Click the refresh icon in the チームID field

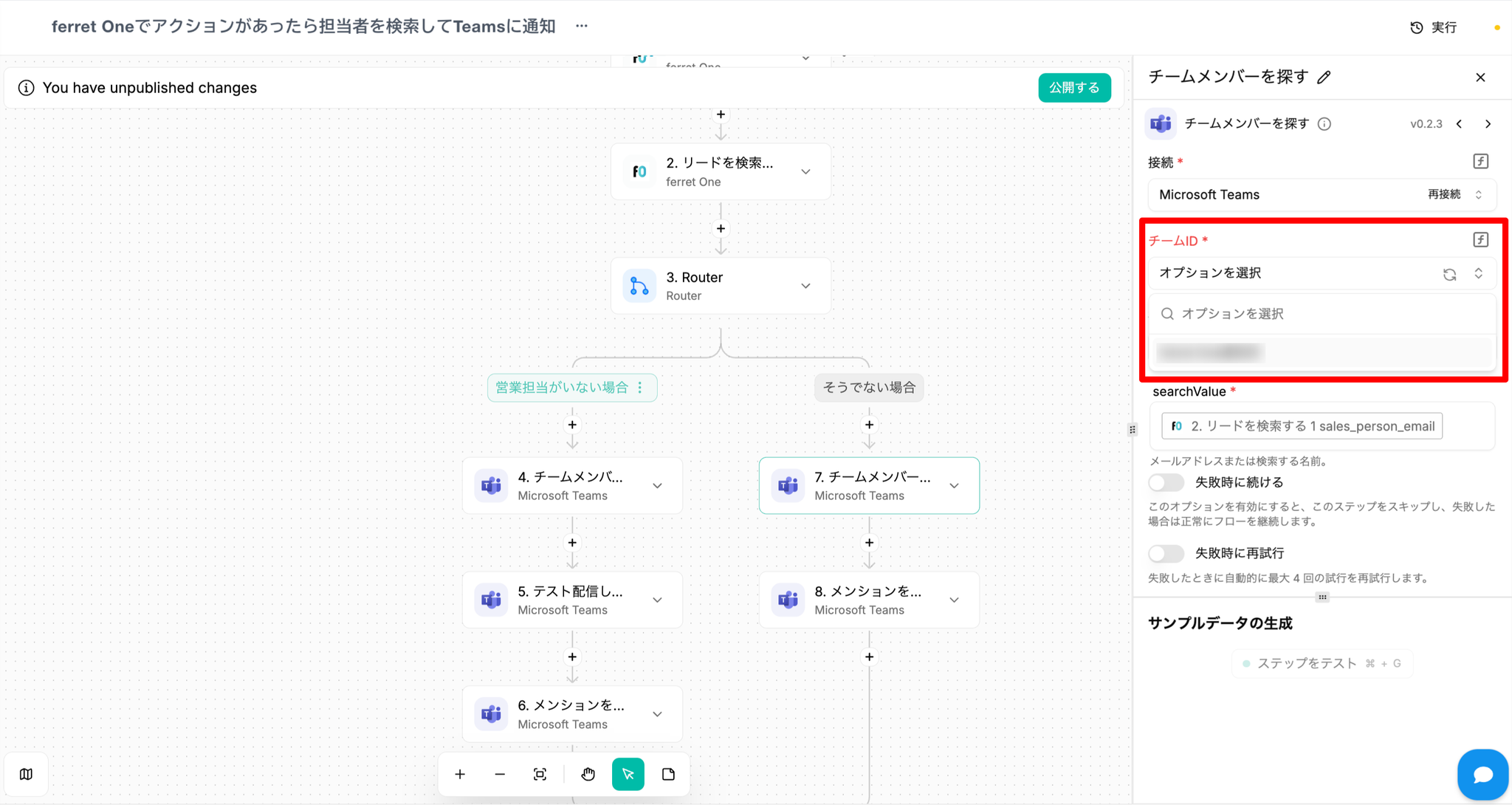[x=1449, y=274]
